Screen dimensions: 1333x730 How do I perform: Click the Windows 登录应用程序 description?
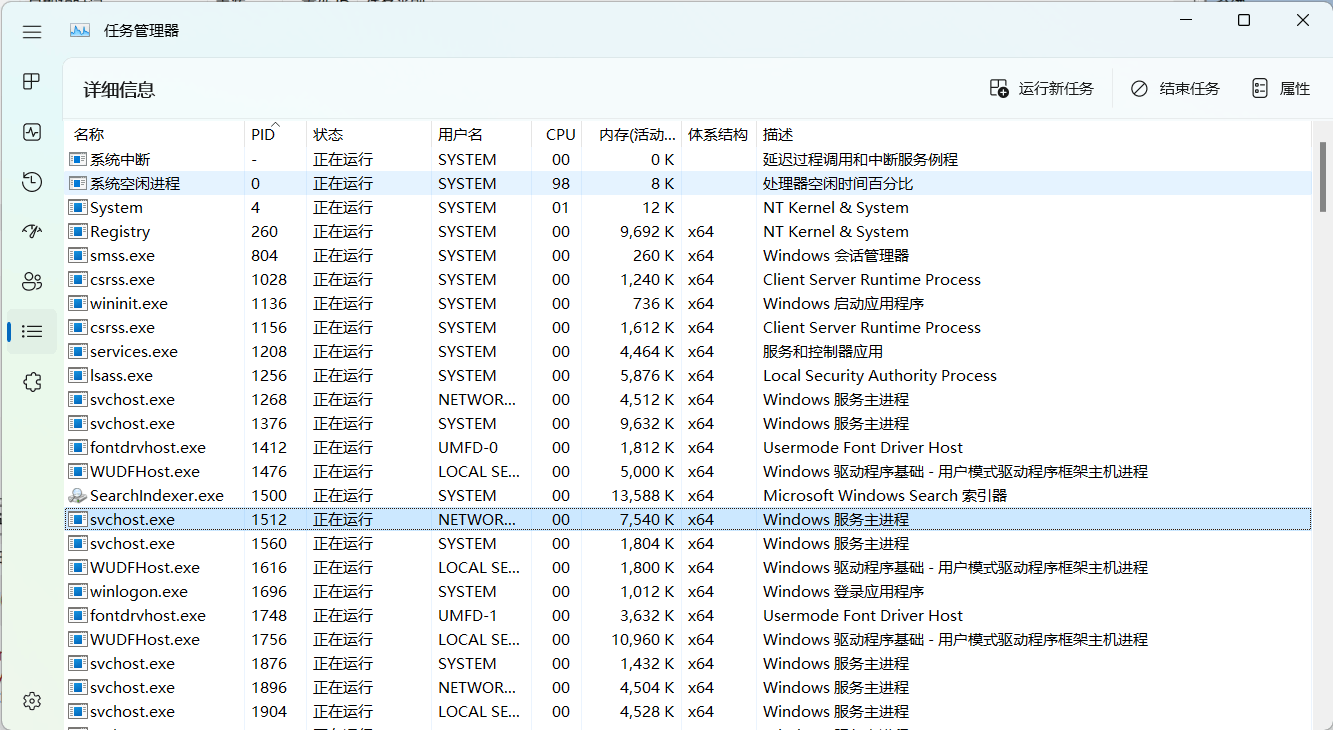(x=843, y=592)
